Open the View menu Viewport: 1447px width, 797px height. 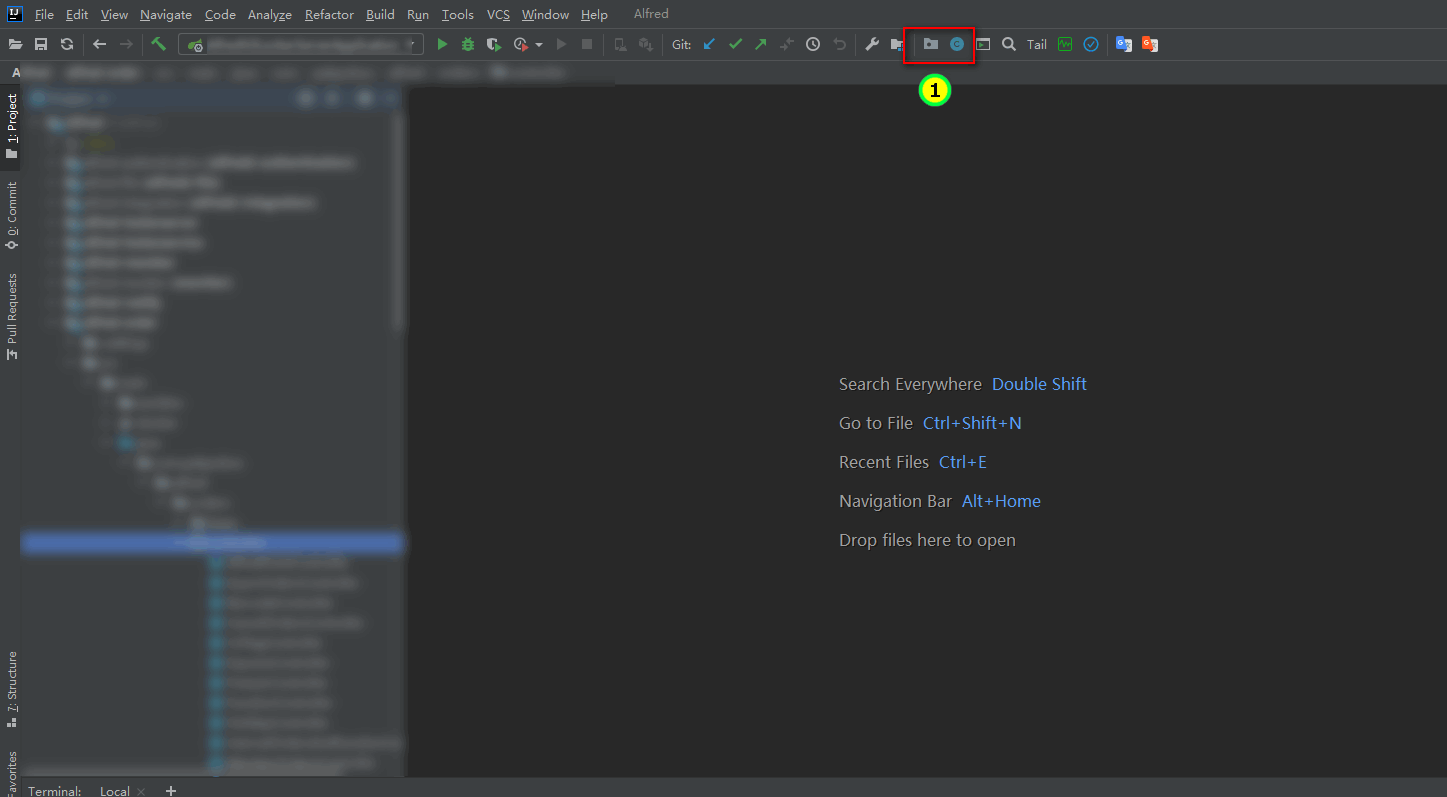[114, 15]
